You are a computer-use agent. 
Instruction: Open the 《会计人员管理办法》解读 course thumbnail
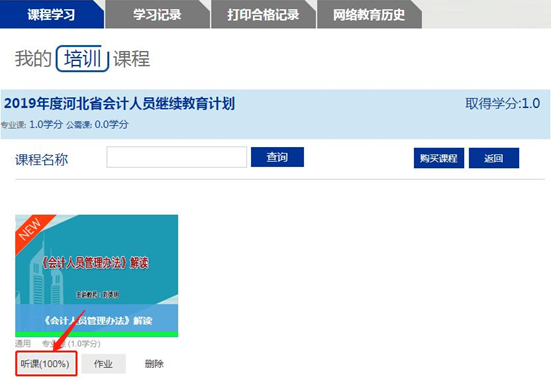point(97,276)
